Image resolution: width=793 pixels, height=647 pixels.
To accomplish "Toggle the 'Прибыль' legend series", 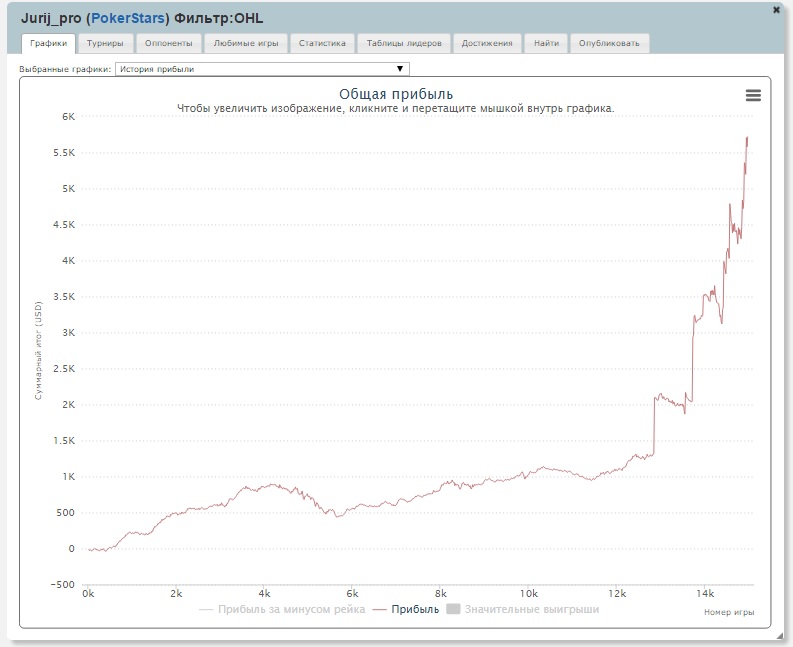I will (x=405, y=609).
